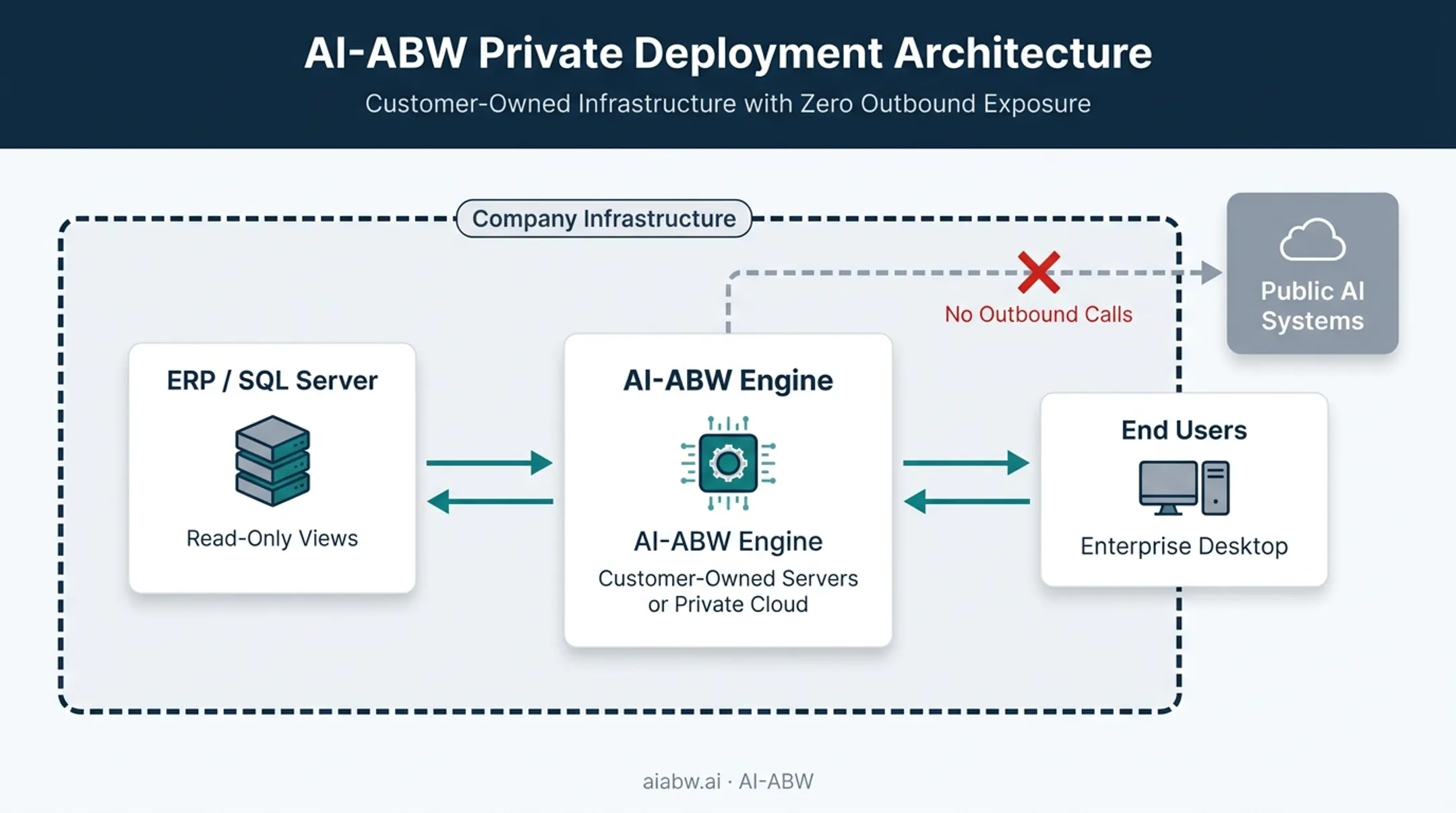The height and width of the screenshot is (813, 1456).
Task: Click the Public AI Systems text
Action: tap(1312, 306)
